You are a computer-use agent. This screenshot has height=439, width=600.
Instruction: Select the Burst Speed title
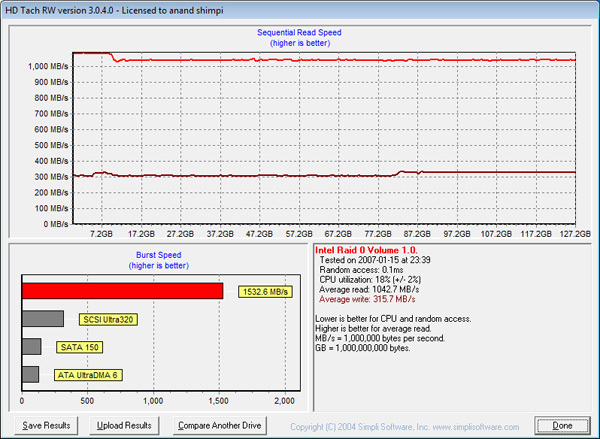(x=158, y=255)
